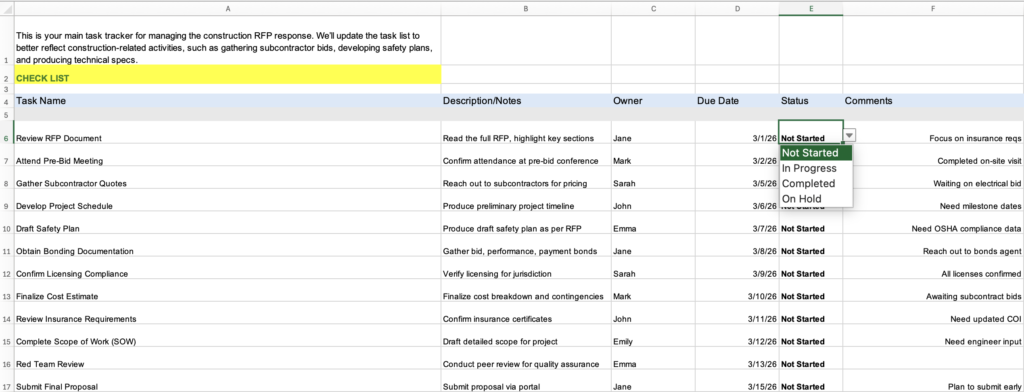Select 'Not Started' in the dropdown list
The height and width of the screenshot is (392, 1024).
point(816,153)
